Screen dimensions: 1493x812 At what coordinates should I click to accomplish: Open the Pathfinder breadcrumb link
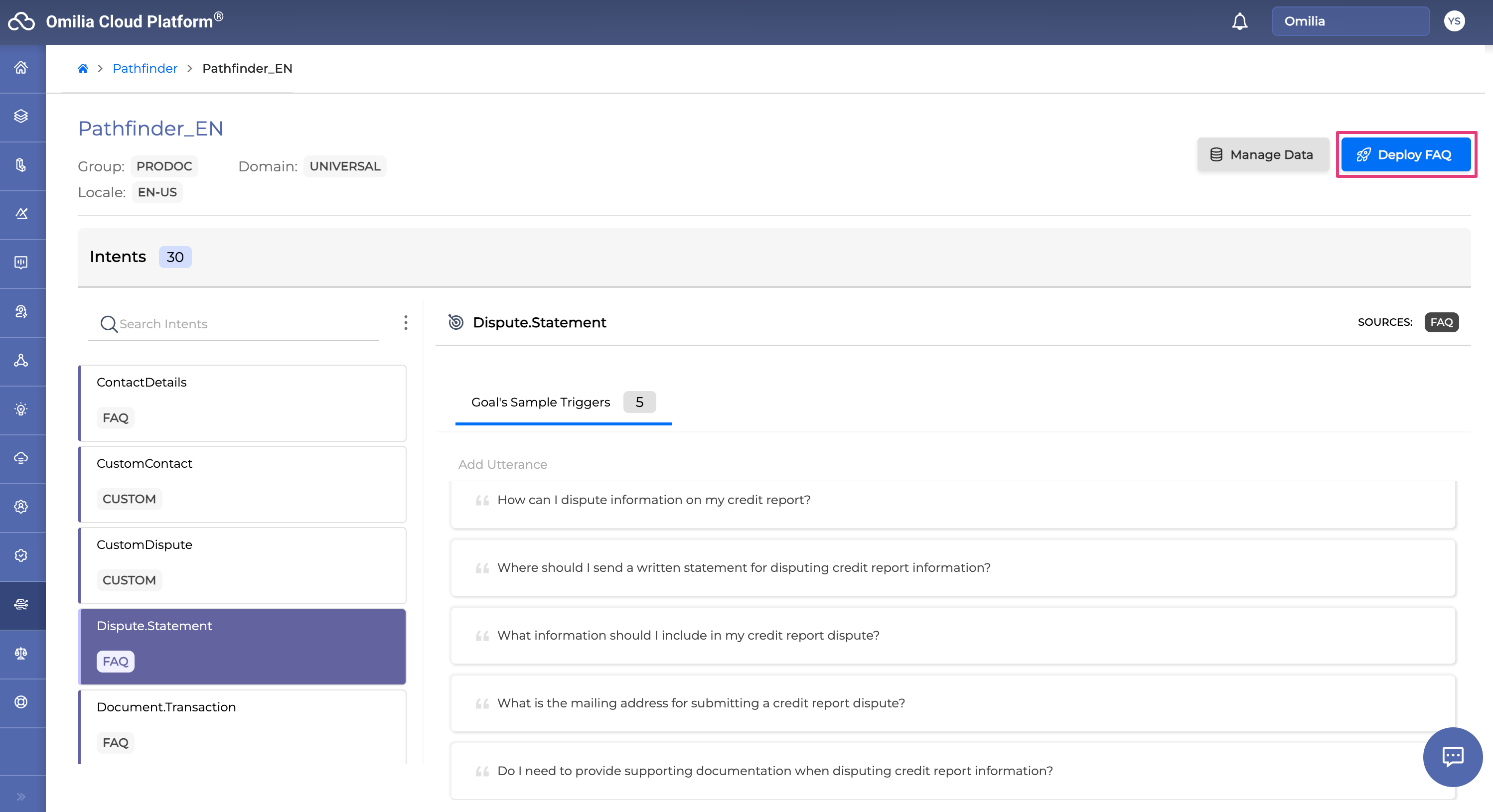pos(145,68)
